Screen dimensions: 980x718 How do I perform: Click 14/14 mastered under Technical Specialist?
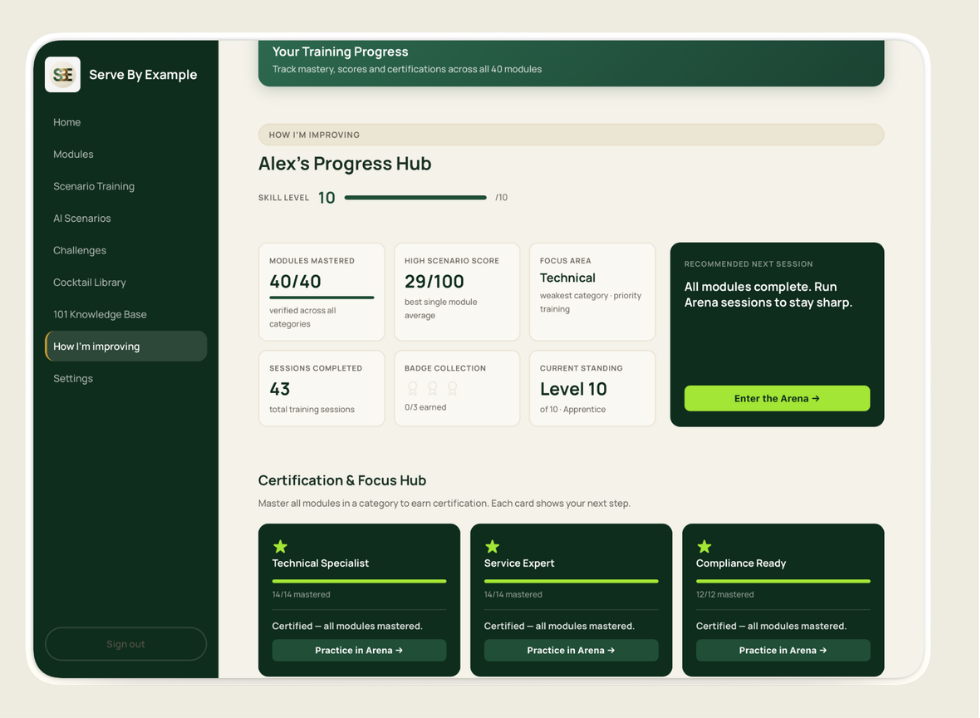301,595
